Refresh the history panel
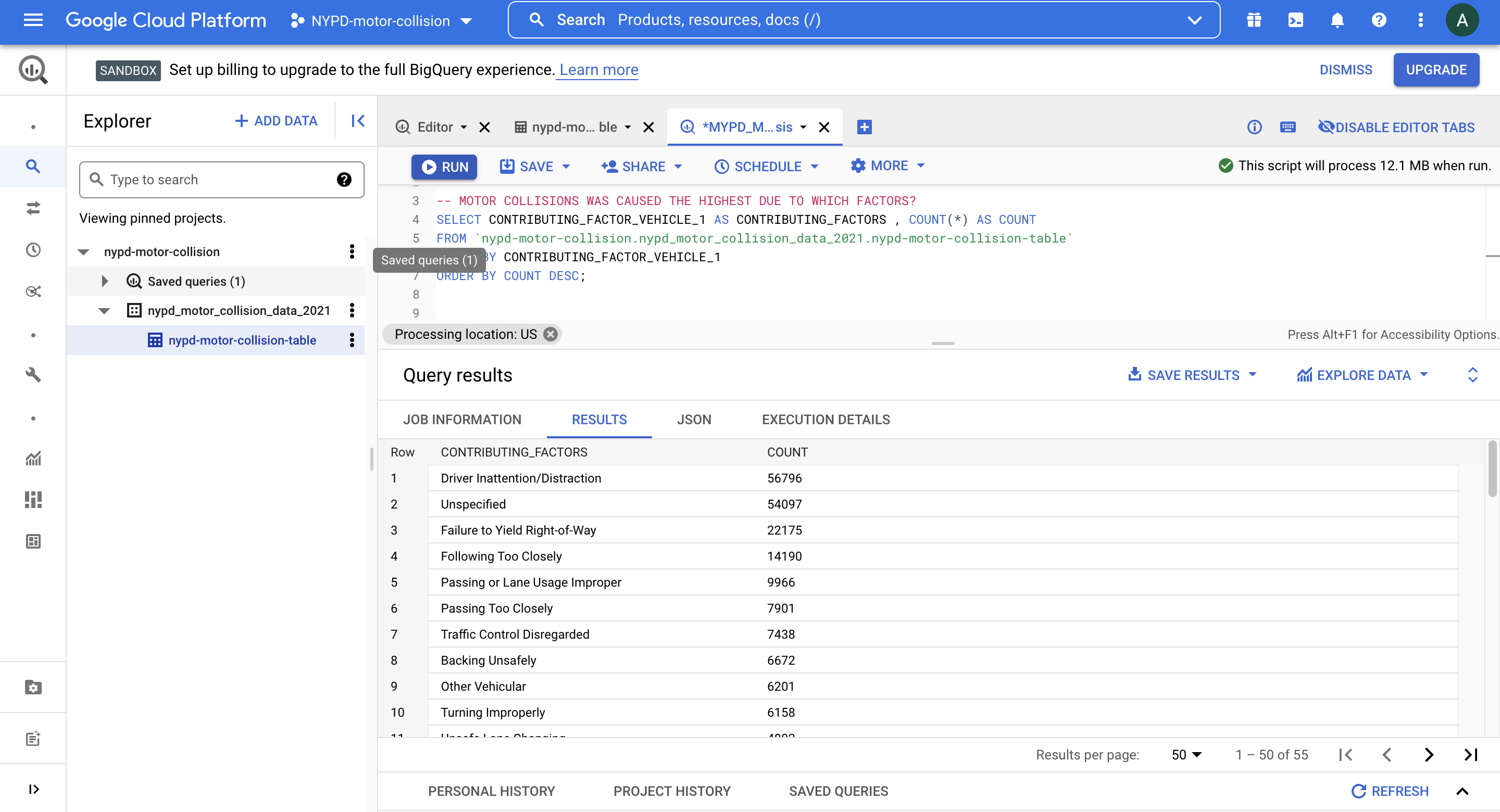 point(1390,791)
